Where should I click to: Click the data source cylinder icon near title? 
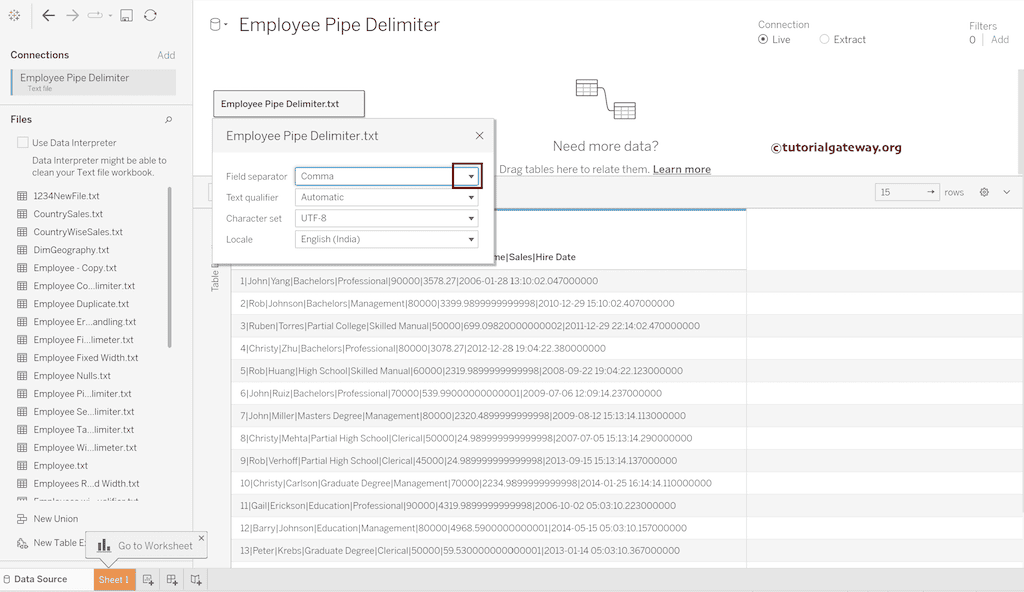[x=215, y=24]
